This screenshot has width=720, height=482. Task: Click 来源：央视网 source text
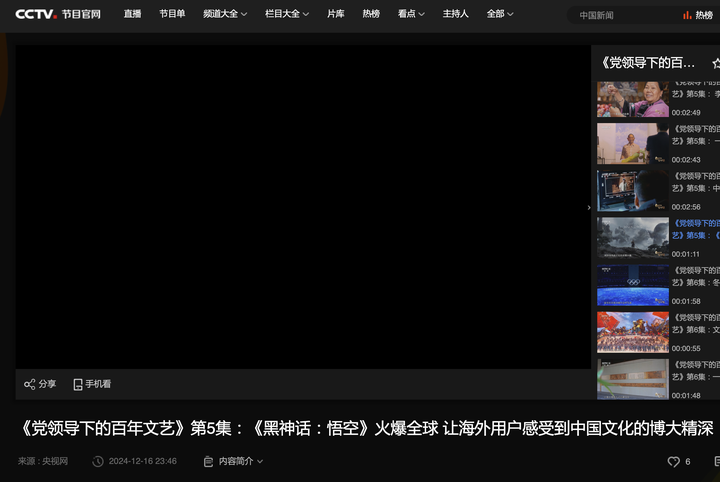click(43, 461)
